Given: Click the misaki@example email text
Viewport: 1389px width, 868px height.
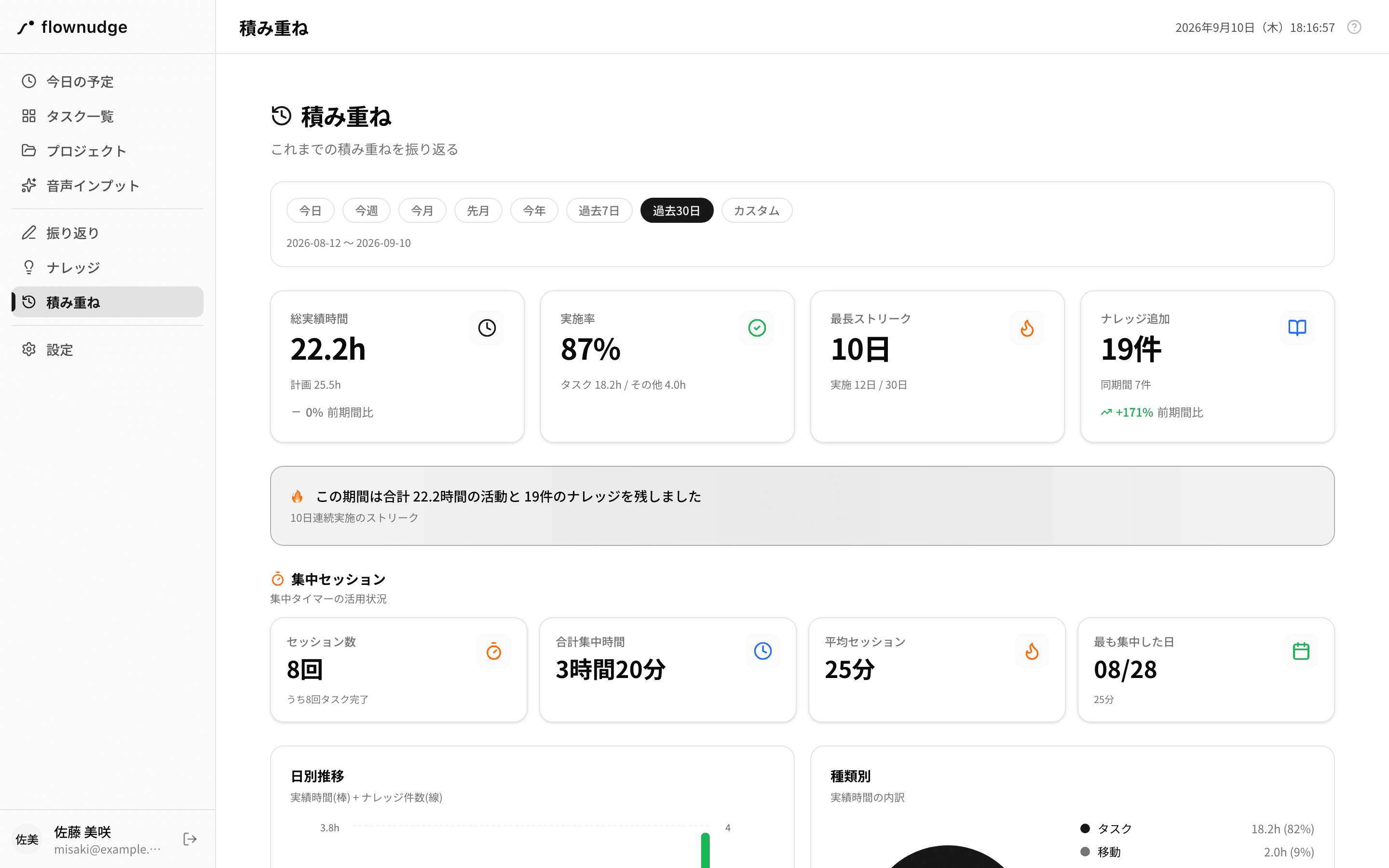Looking at the screenshot, I should pyautogui.click(x=108, y=849).
